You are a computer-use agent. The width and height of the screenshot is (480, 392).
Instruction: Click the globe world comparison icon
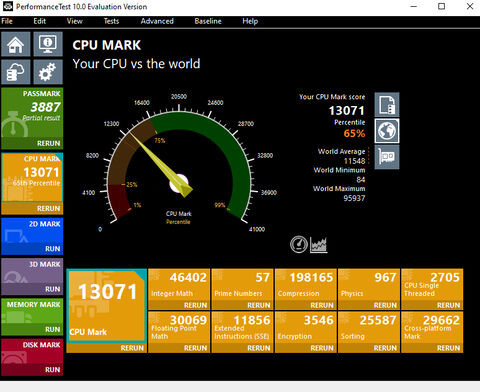(387, 131)
